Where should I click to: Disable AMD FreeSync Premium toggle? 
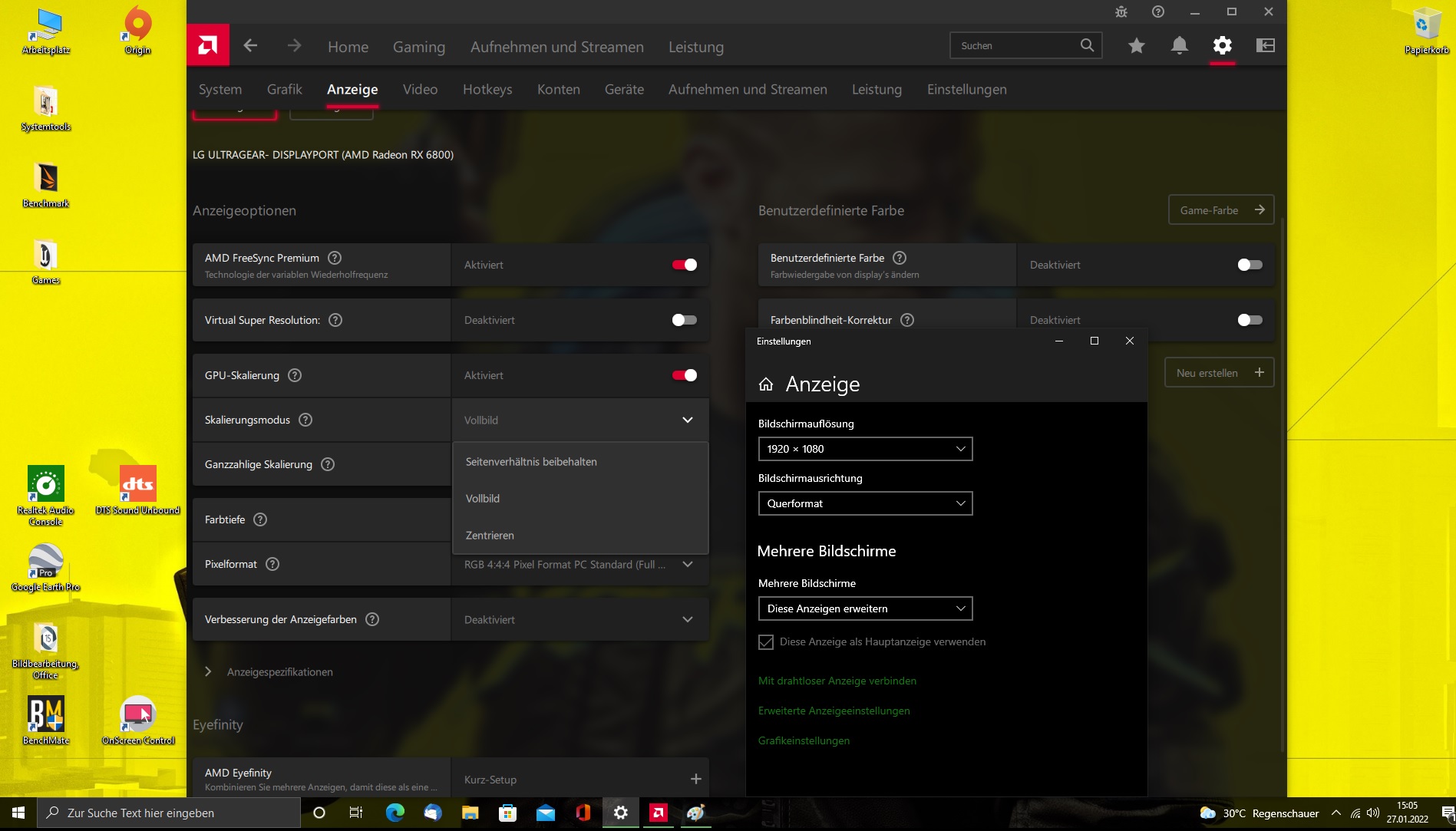tap(685, 265)
